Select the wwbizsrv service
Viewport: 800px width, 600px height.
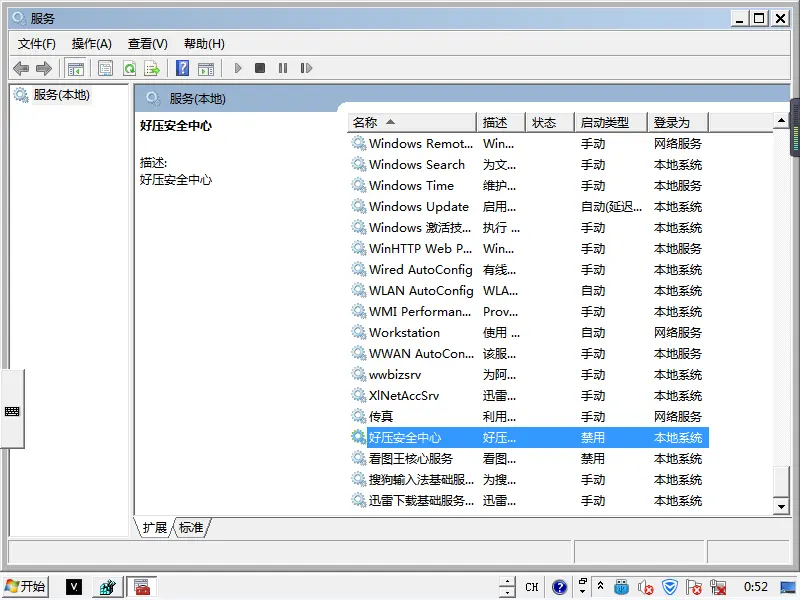point(528,375)
